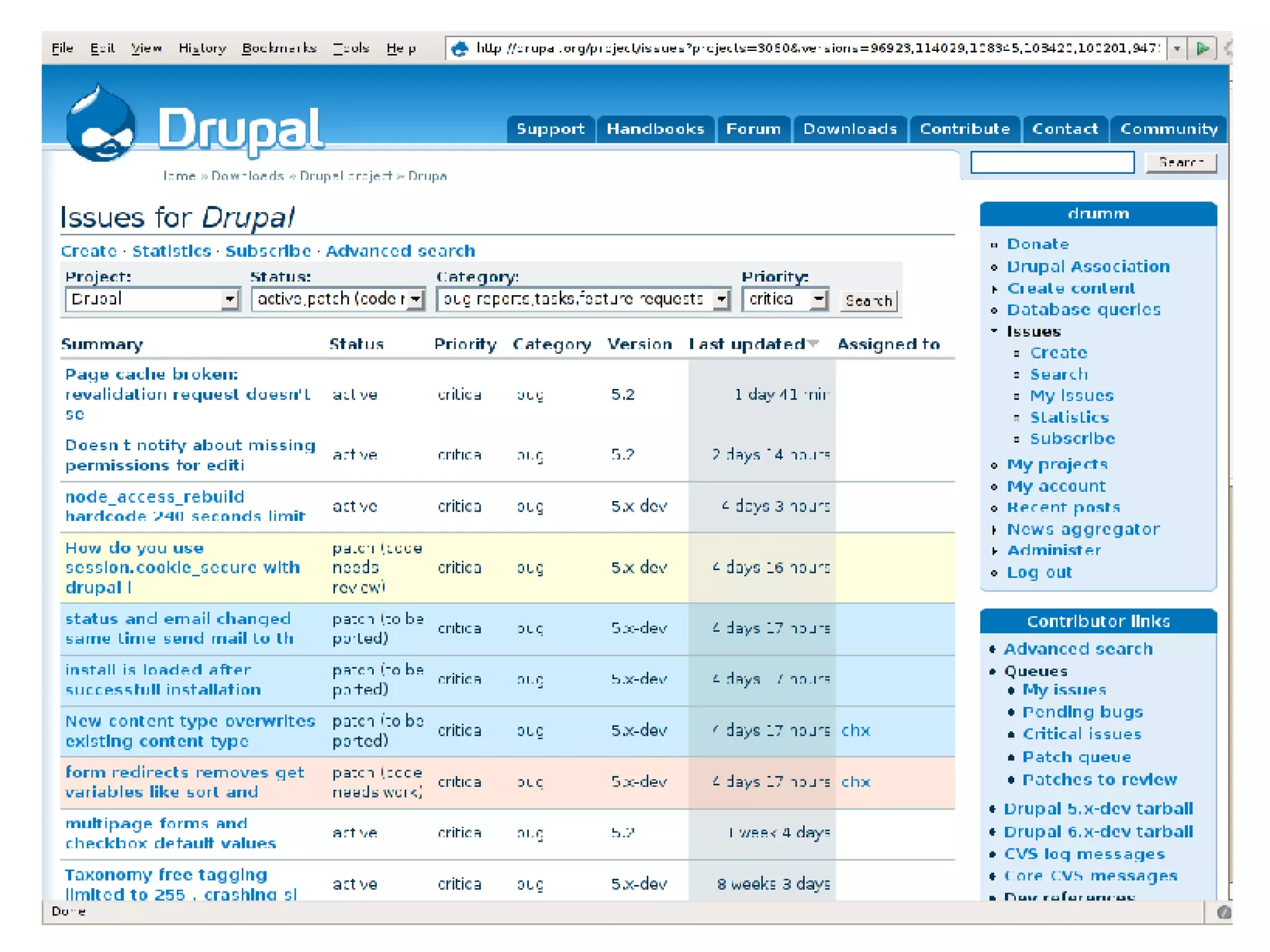Screen dimensions: 1270x952
Task: Click chx assignee in New content type row
Action: (855, 731)
